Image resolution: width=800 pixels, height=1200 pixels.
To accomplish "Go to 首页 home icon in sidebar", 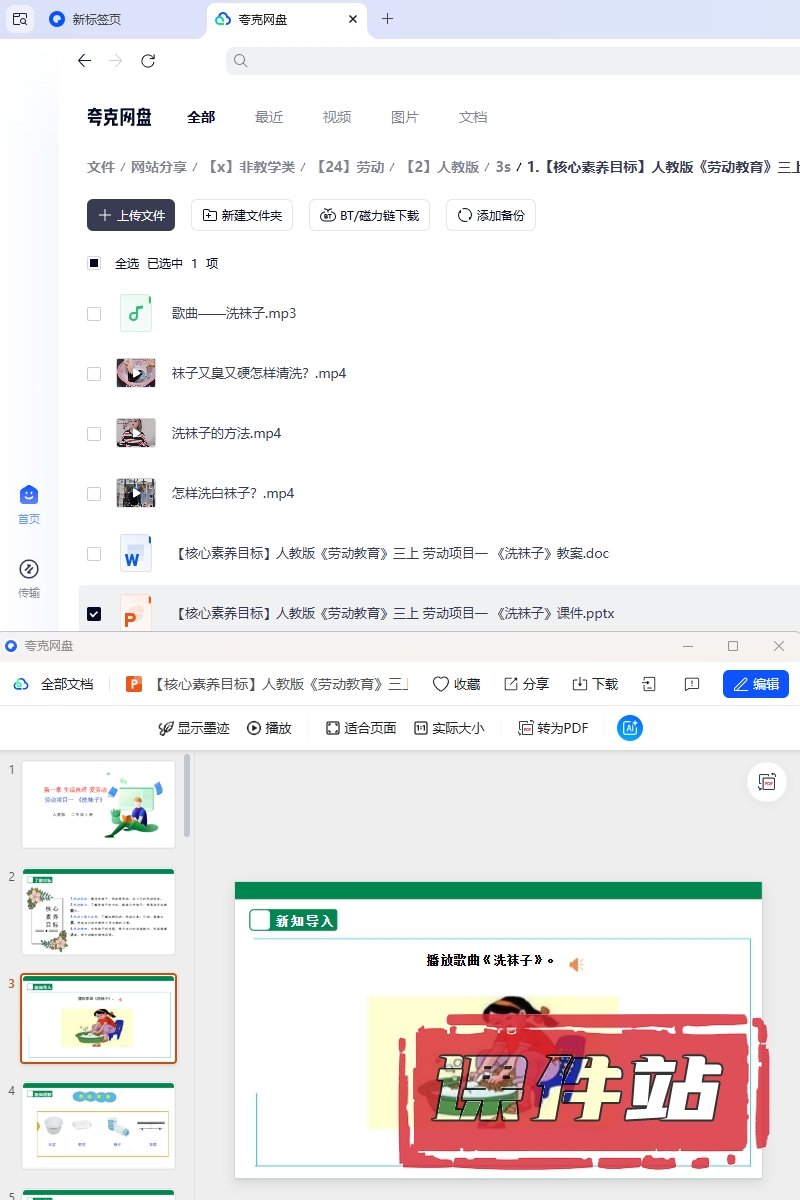I will pyautogui.click(x=29, y=503).
